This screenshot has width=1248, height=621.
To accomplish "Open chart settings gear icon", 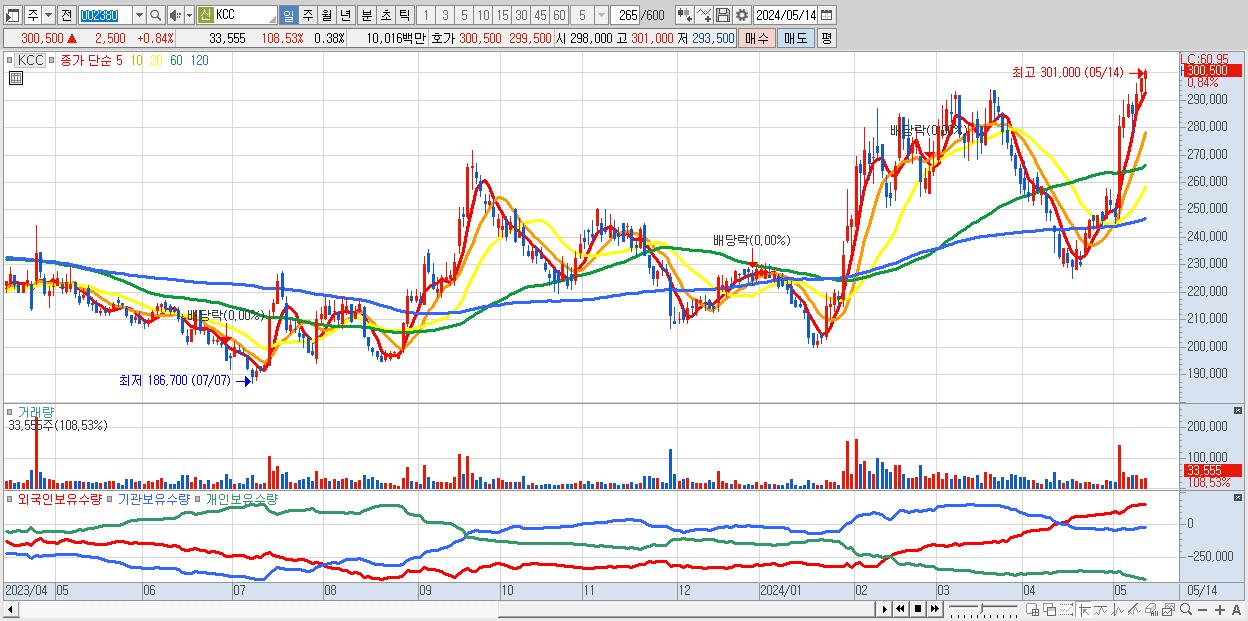I will pyautogui.click(x=742, y=15).
